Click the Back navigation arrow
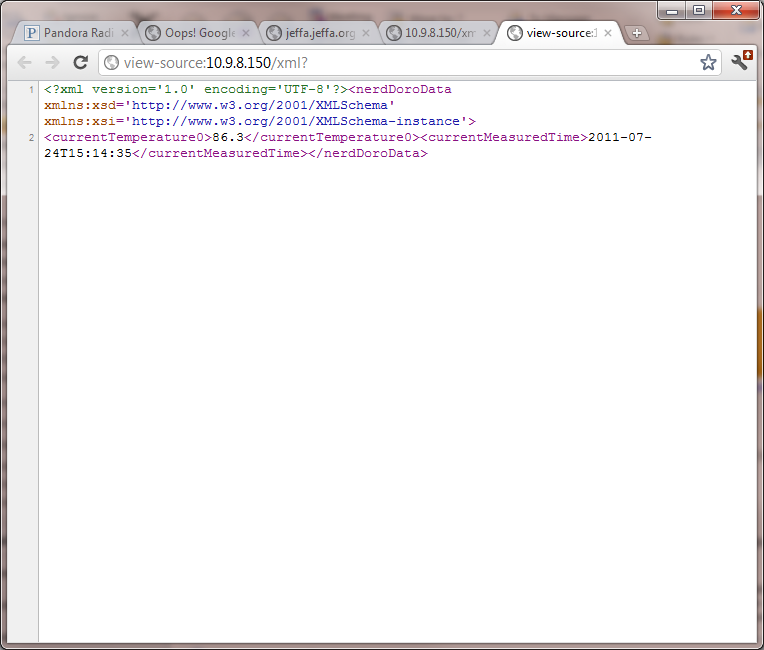 (24, 62)
